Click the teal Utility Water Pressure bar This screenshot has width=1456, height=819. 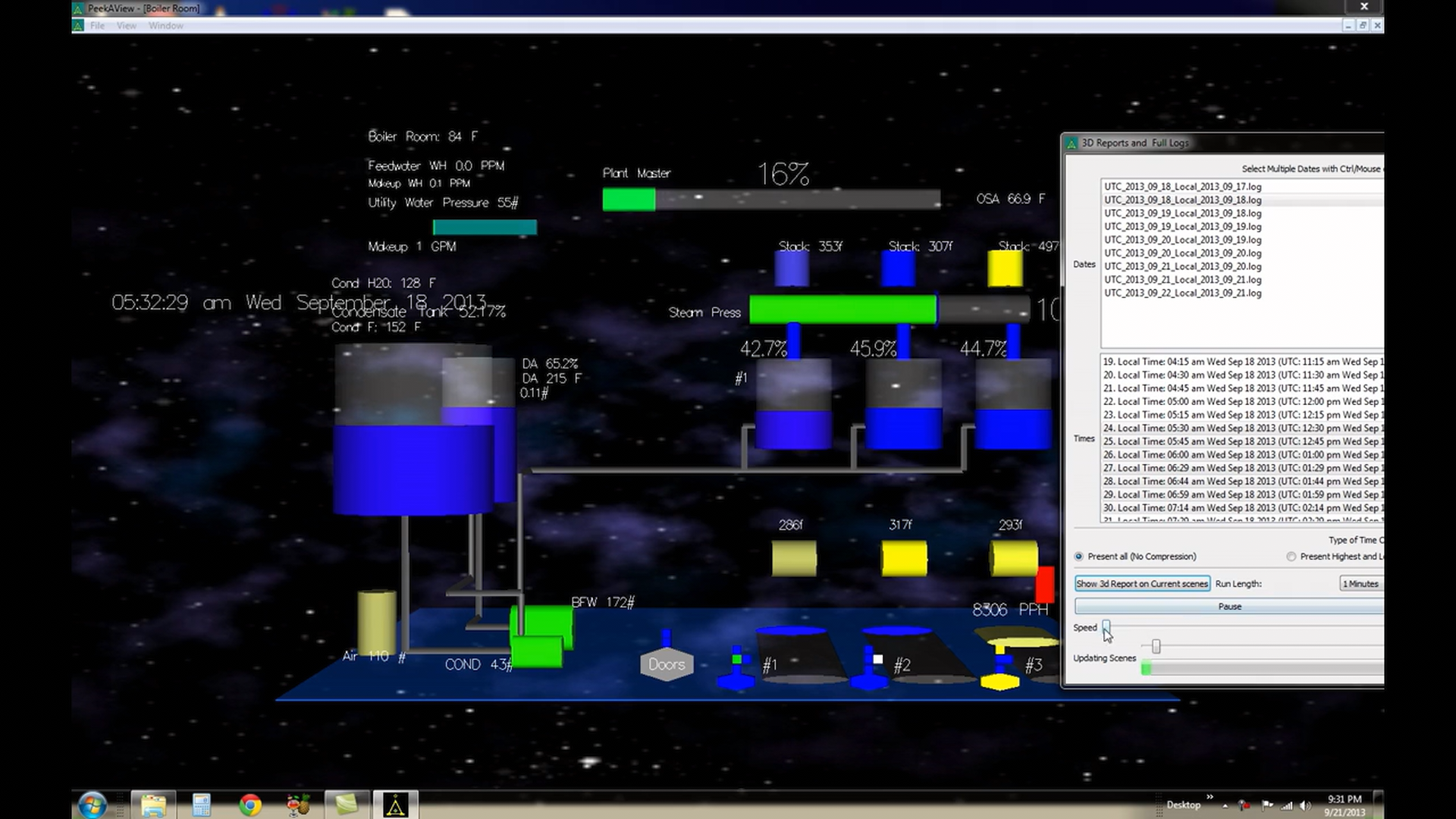[x=485, y=227]
